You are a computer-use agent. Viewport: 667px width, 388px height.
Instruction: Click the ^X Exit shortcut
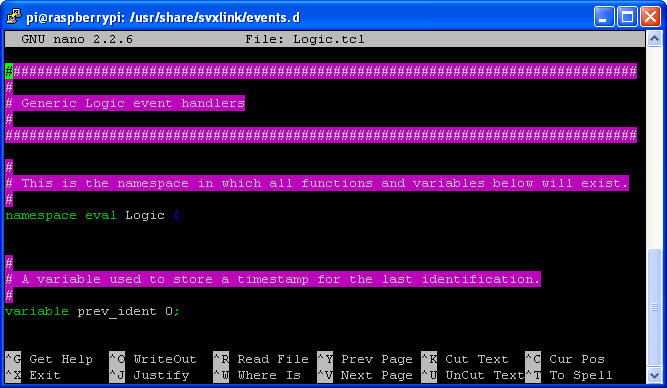click(33, 375)
